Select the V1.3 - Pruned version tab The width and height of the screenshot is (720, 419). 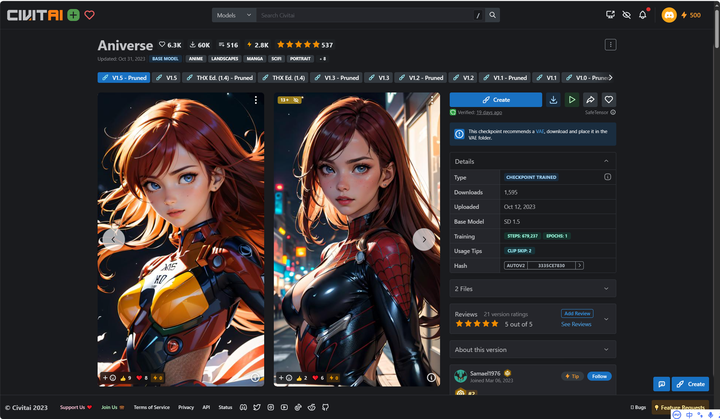[337, 78]
